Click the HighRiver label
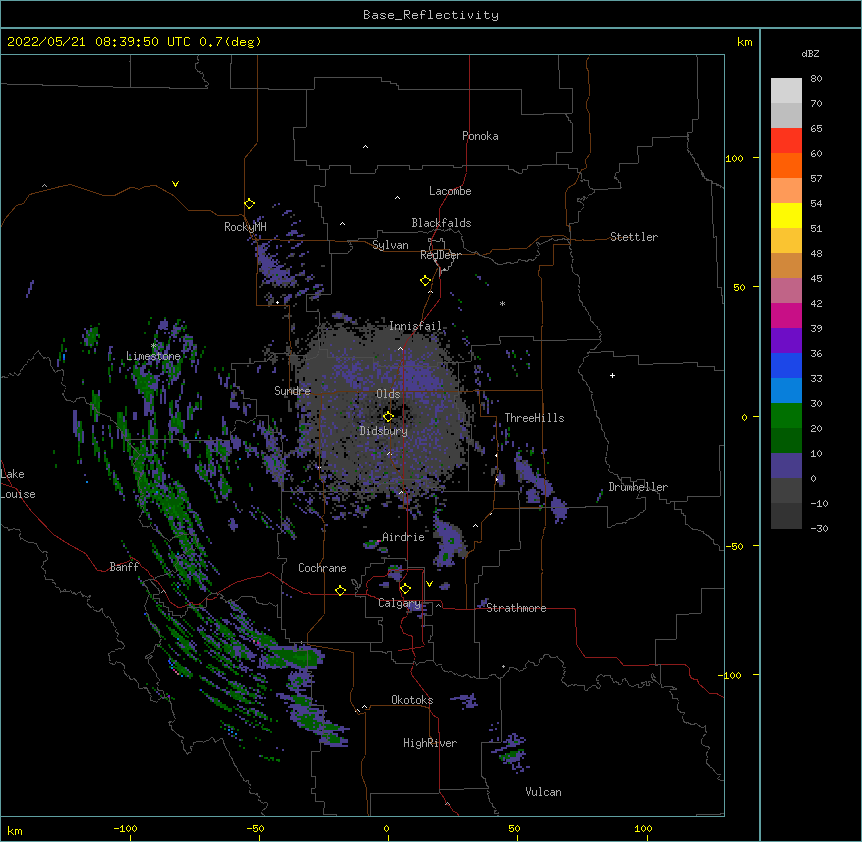Viewport: 862px width, 842px height. click(x=430, y=743)
